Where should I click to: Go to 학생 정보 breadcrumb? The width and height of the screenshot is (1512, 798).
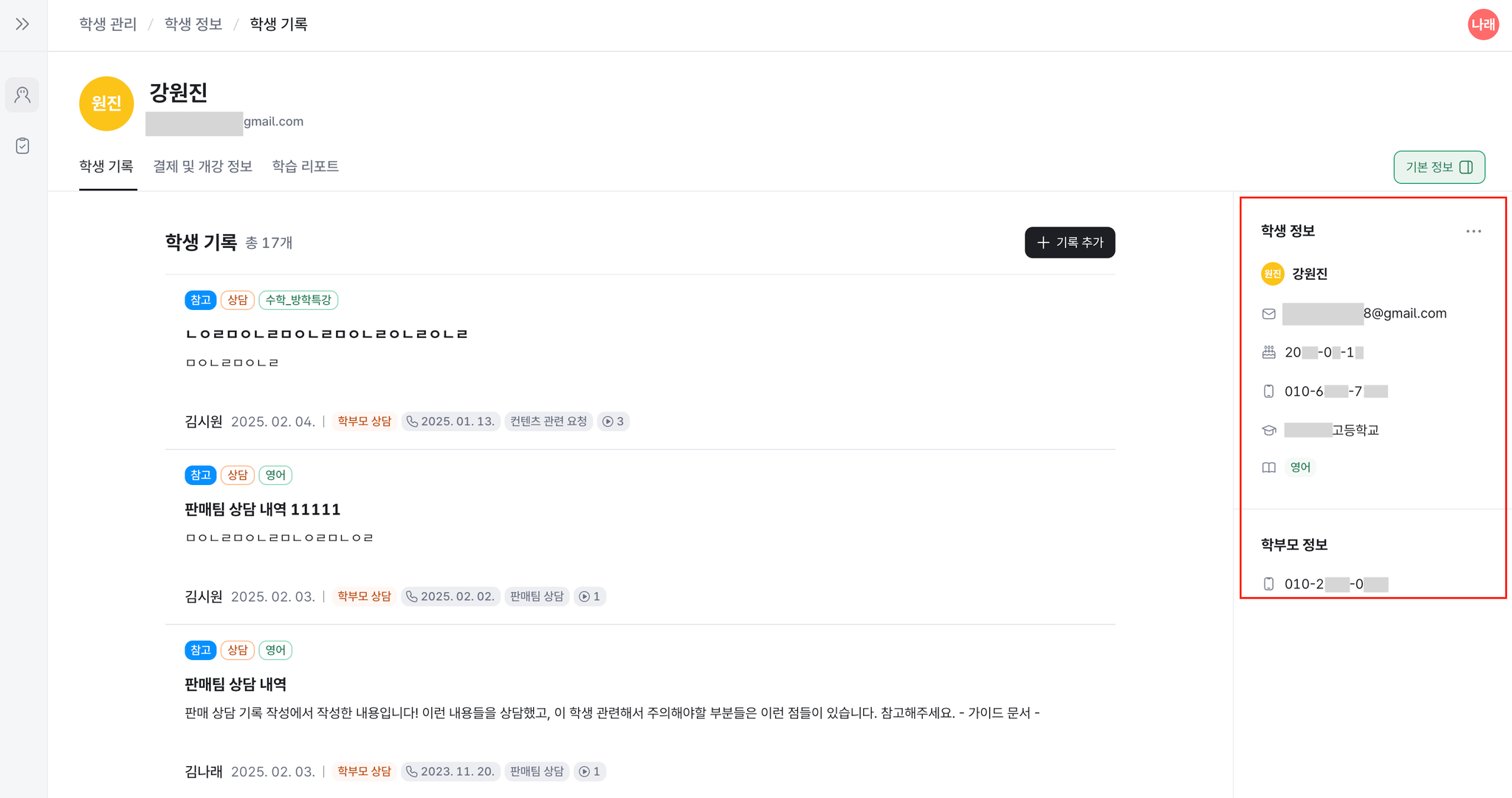[193, 24]
